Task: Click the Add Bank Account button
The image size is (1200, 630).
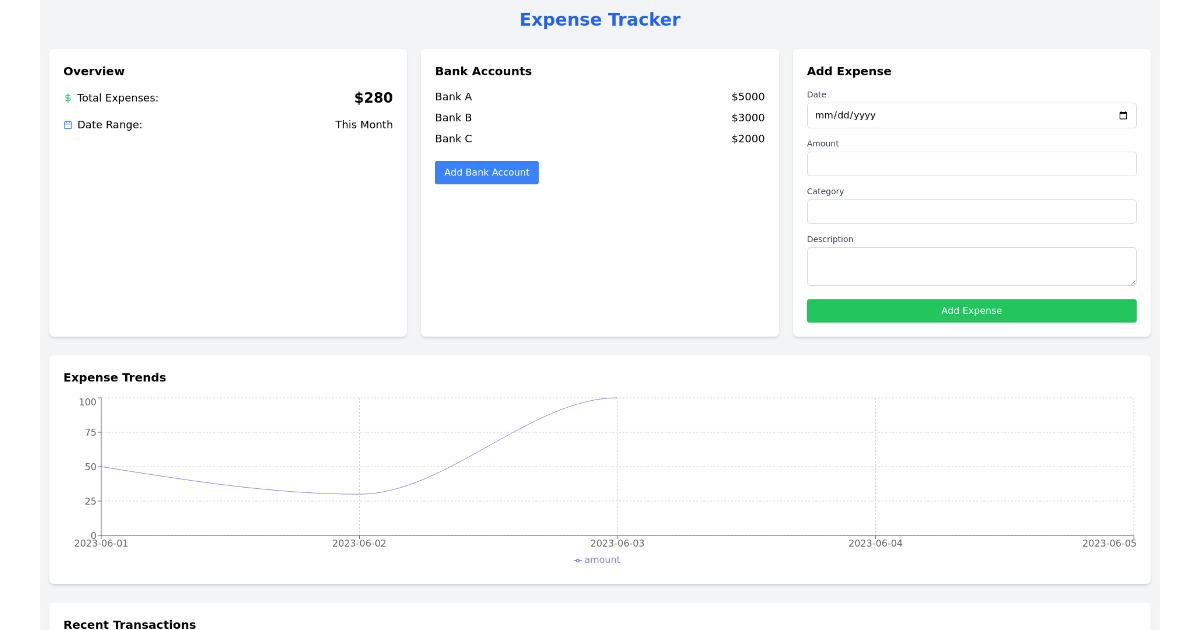Action: pos(487,172)
